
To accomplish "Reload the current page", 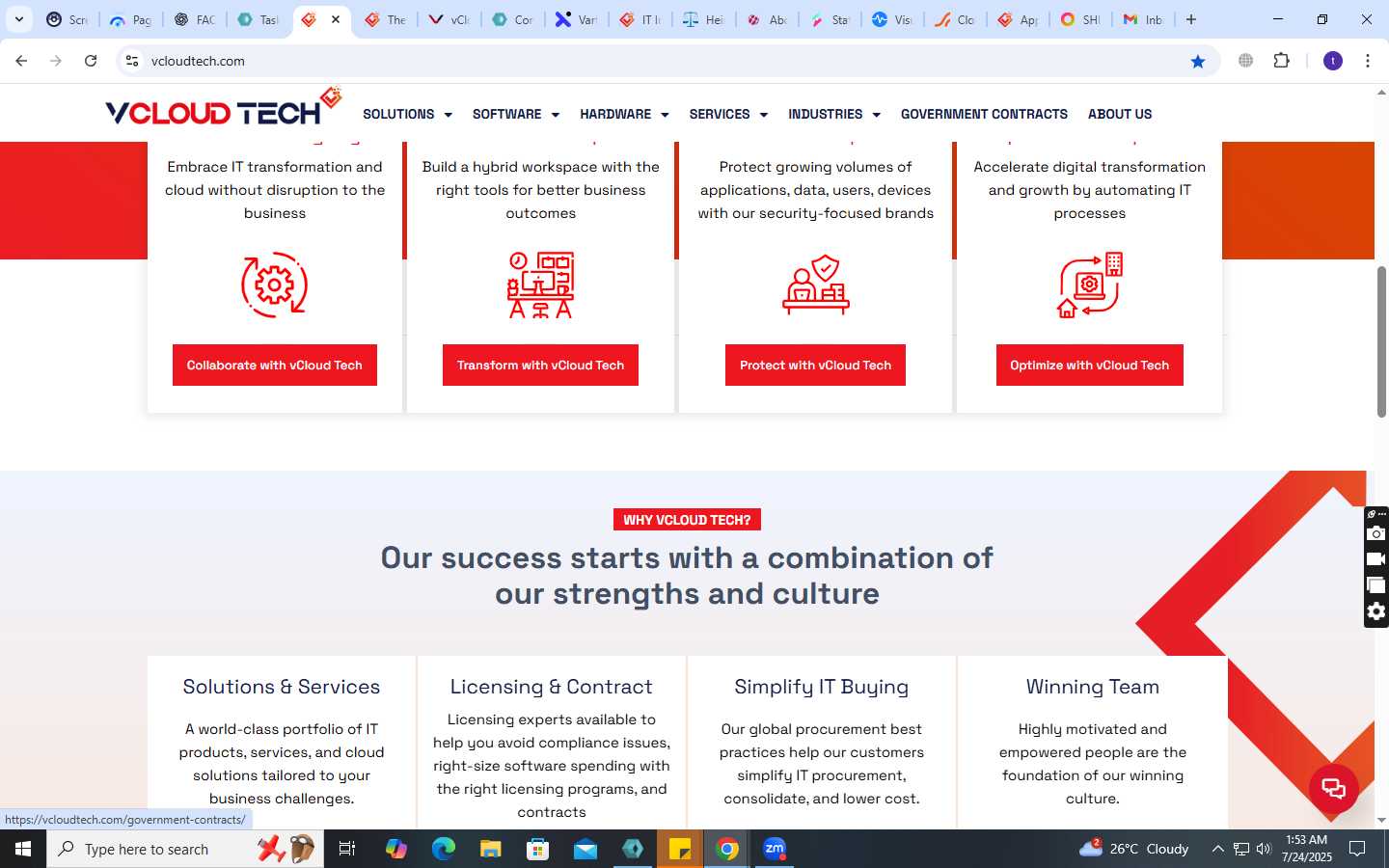I will tap(91, 61).
